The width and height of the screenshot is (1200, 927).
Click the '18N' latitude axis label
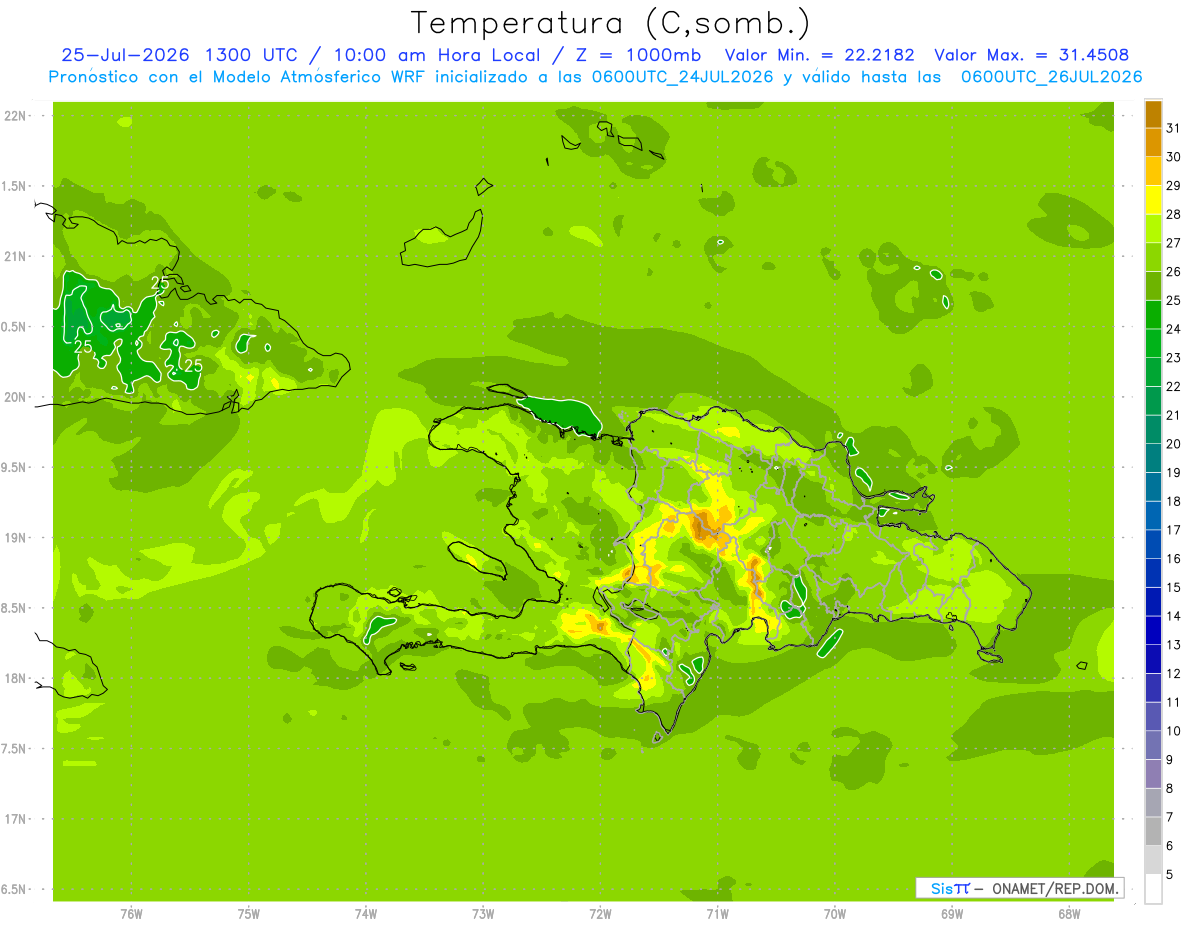[17, 678]
